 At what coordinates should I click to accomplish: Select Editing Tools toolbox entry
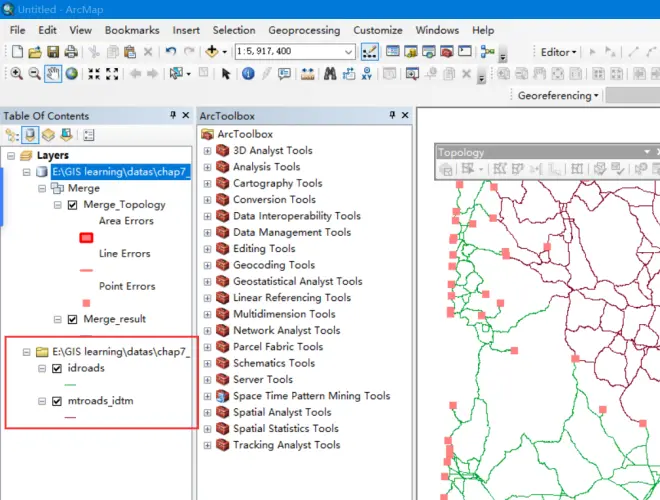264,249
